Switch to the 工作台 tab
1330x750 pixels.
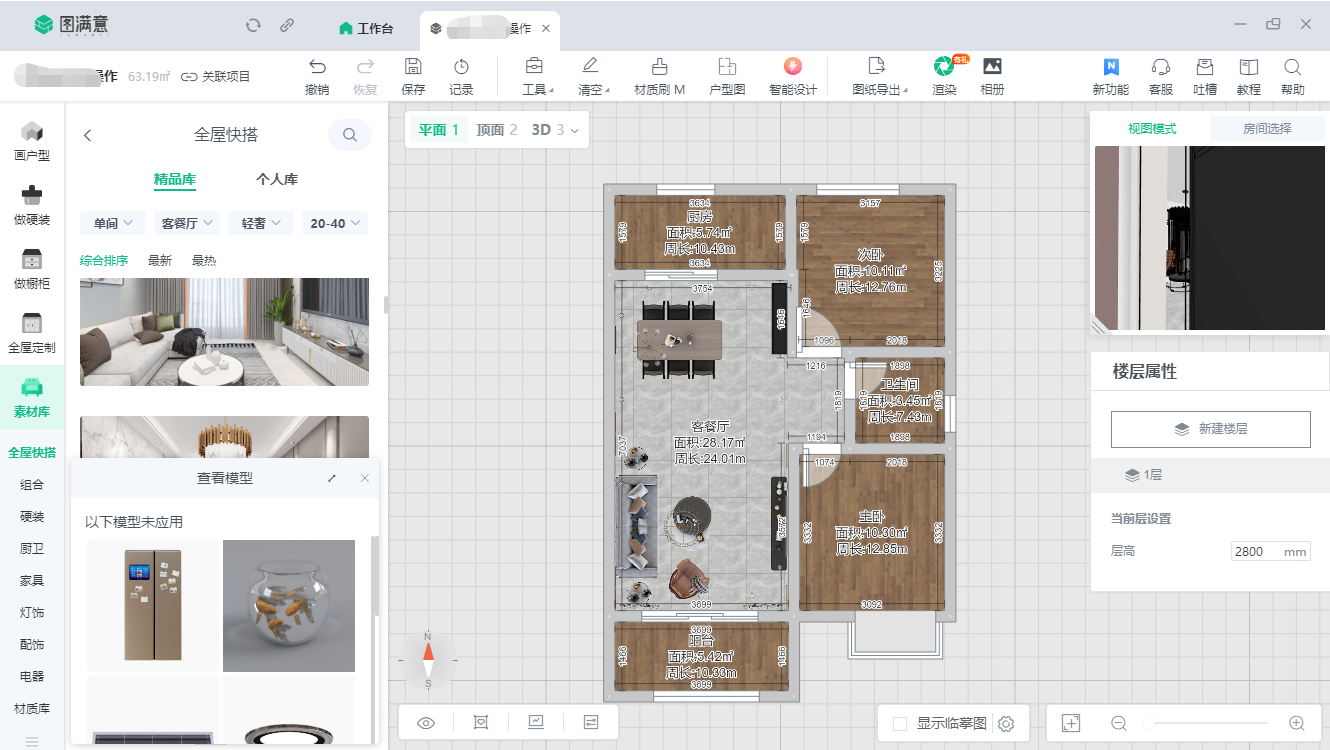pyautogui.click(x=367, y=28)
